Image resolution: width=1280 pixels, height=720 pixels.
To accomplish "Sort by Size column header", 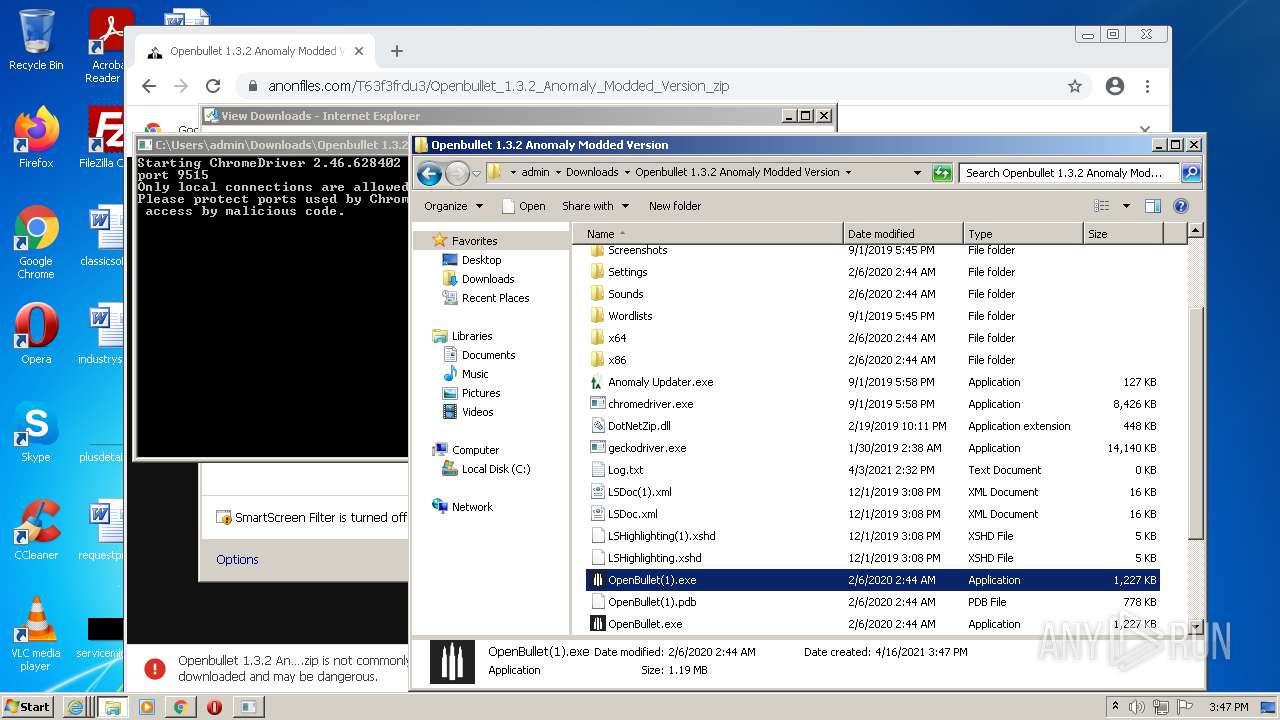I will tap(1123, 234).
